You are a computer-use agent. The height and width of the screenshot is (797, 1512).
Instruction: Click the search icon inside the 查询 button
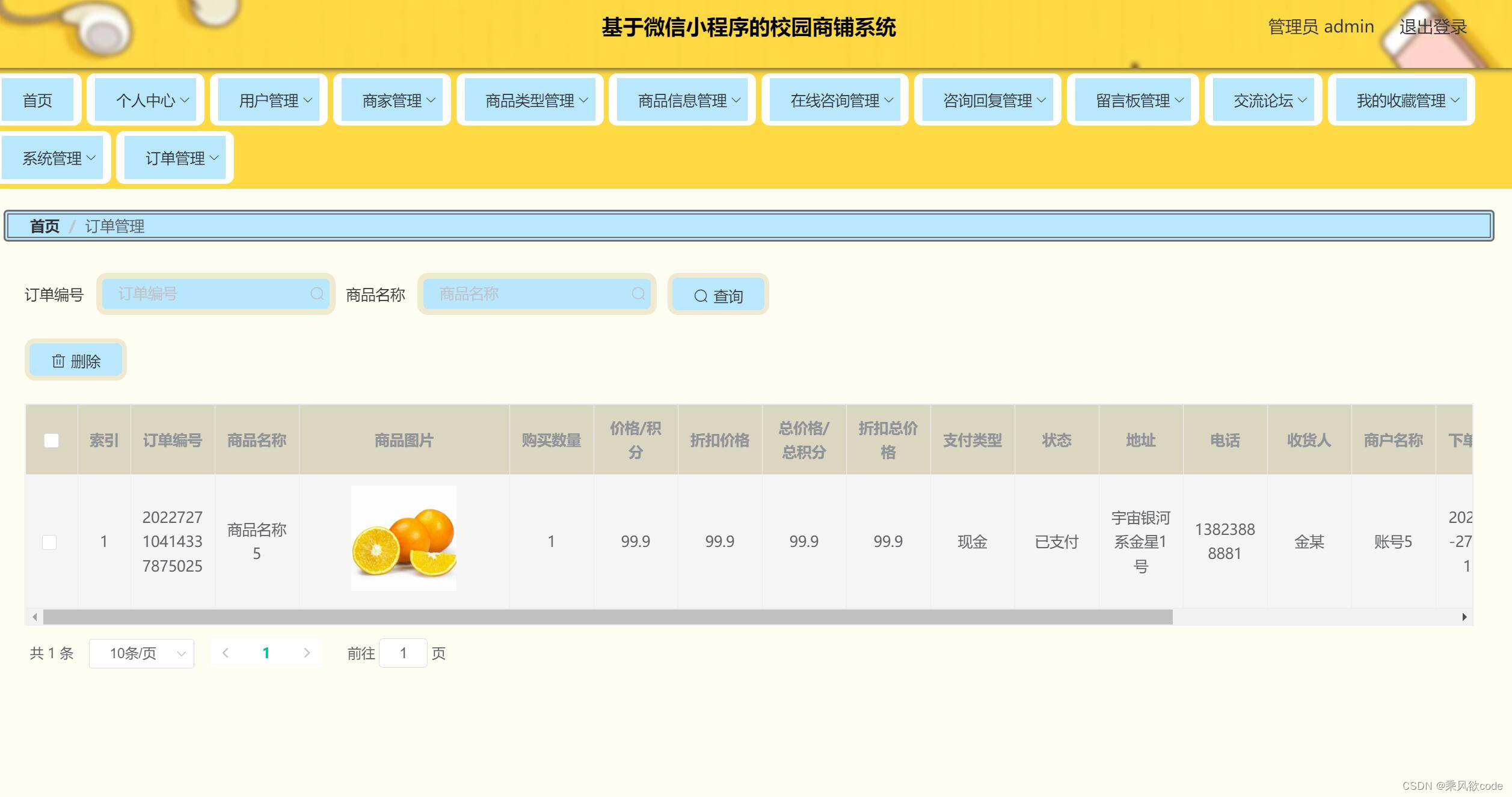pyautogui.click(x=701, y=295)
